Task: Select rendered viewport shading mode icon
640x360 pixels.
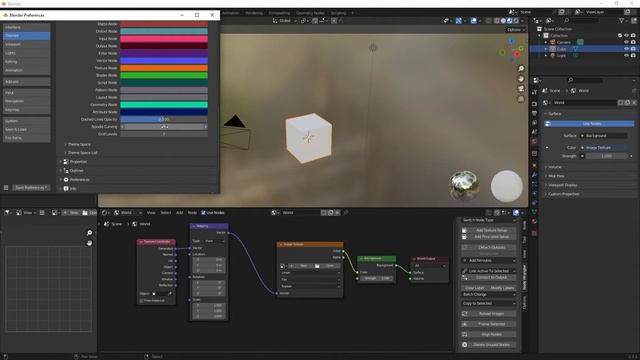Action: (516, 21)
